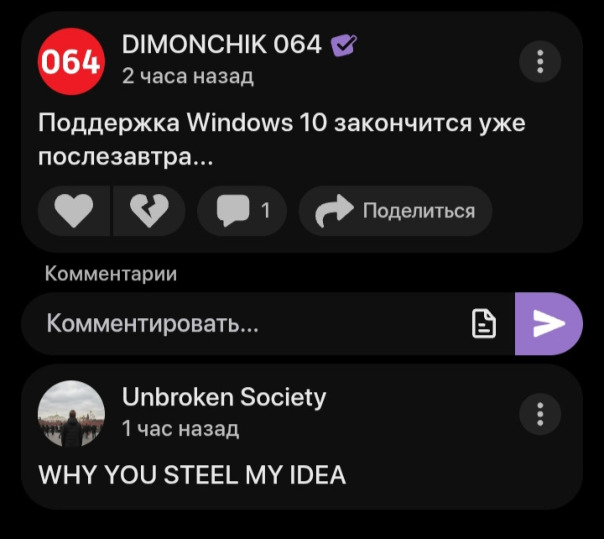Attach a file using document icon
Screen dimensions: 604x539
point(484,323)
